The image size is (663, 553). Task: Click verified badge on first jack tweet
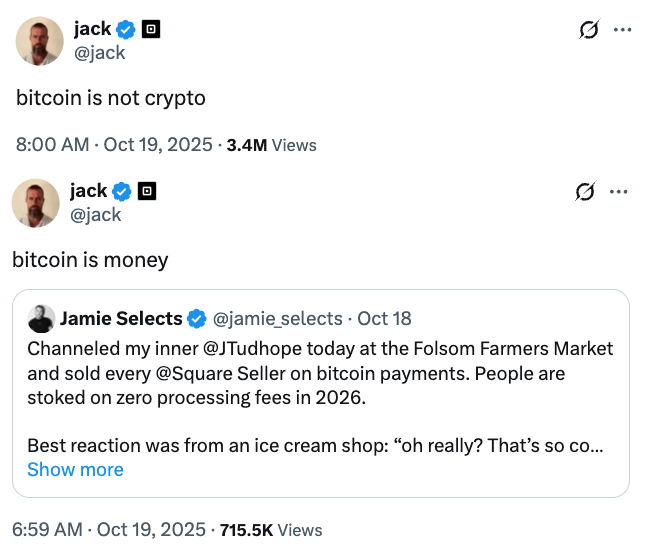point(128,30)
